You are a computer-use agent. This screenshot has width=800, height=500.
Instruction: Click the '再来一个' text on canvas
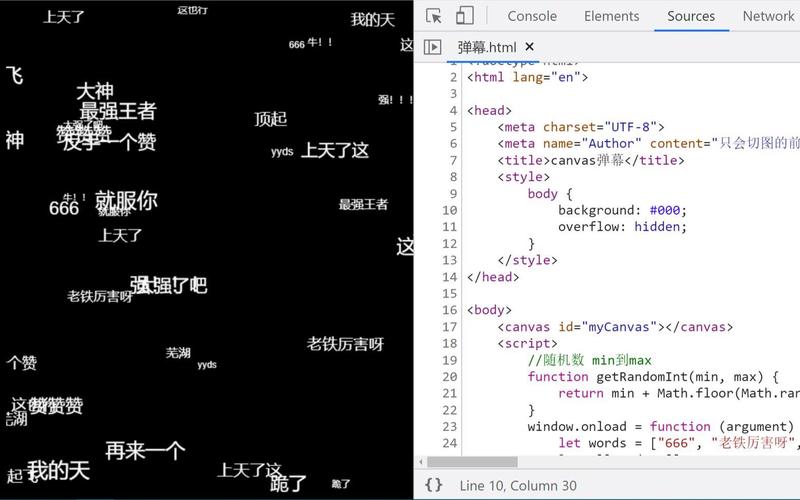point(145,451)
